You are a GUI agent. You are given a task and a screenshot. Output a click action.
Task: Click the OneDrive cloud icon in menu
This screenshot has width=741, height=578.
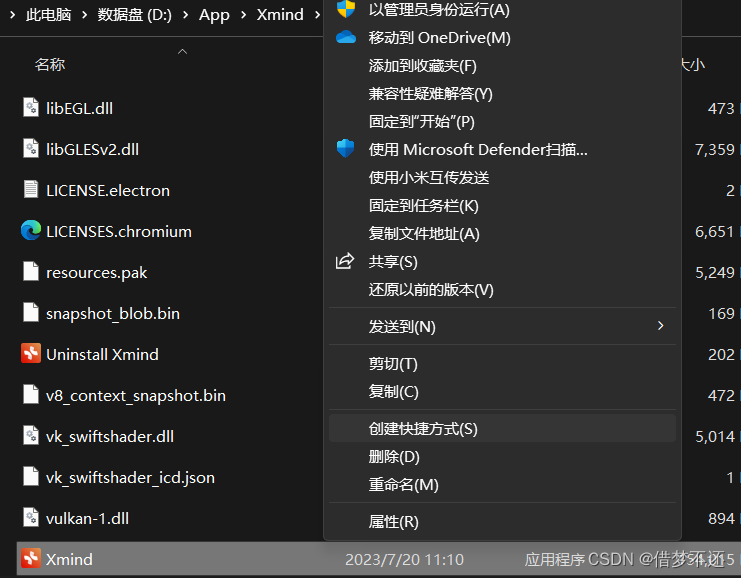346,37
